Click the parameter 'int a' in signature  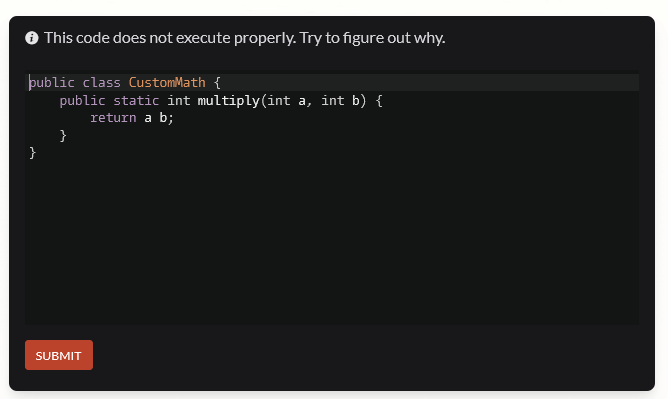coord(287,100)
